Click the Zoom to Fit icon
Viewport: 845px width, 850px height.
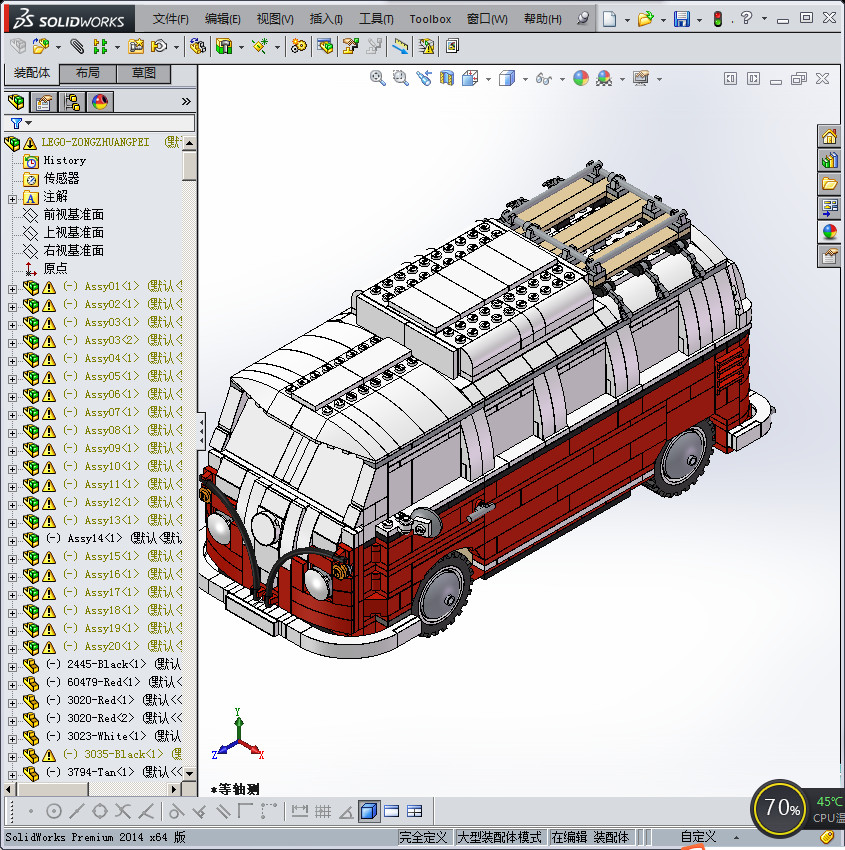(x=378, y=79)
